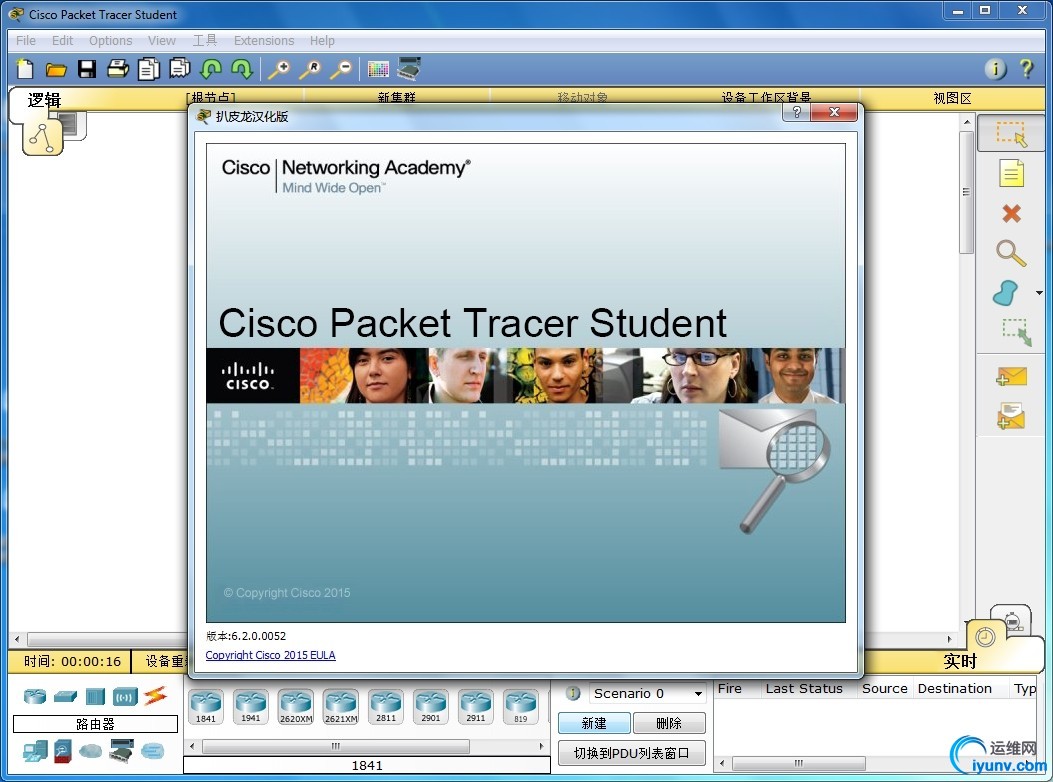Open the Options menu
Viewport: 1053px width, 782px height.
coord(111,40)
